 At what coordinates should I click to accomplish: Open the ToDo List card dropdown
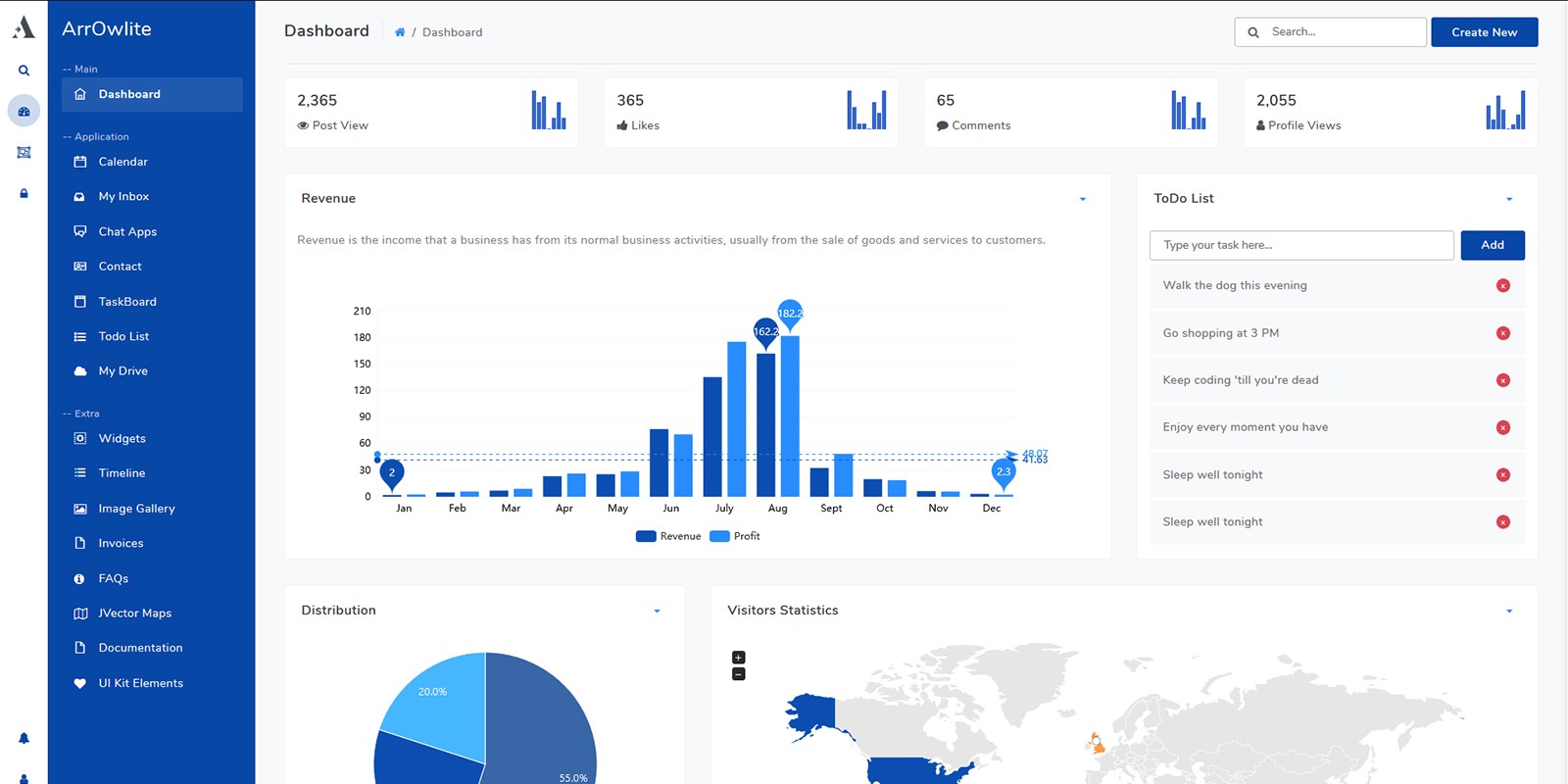[x=1509, y=199]
